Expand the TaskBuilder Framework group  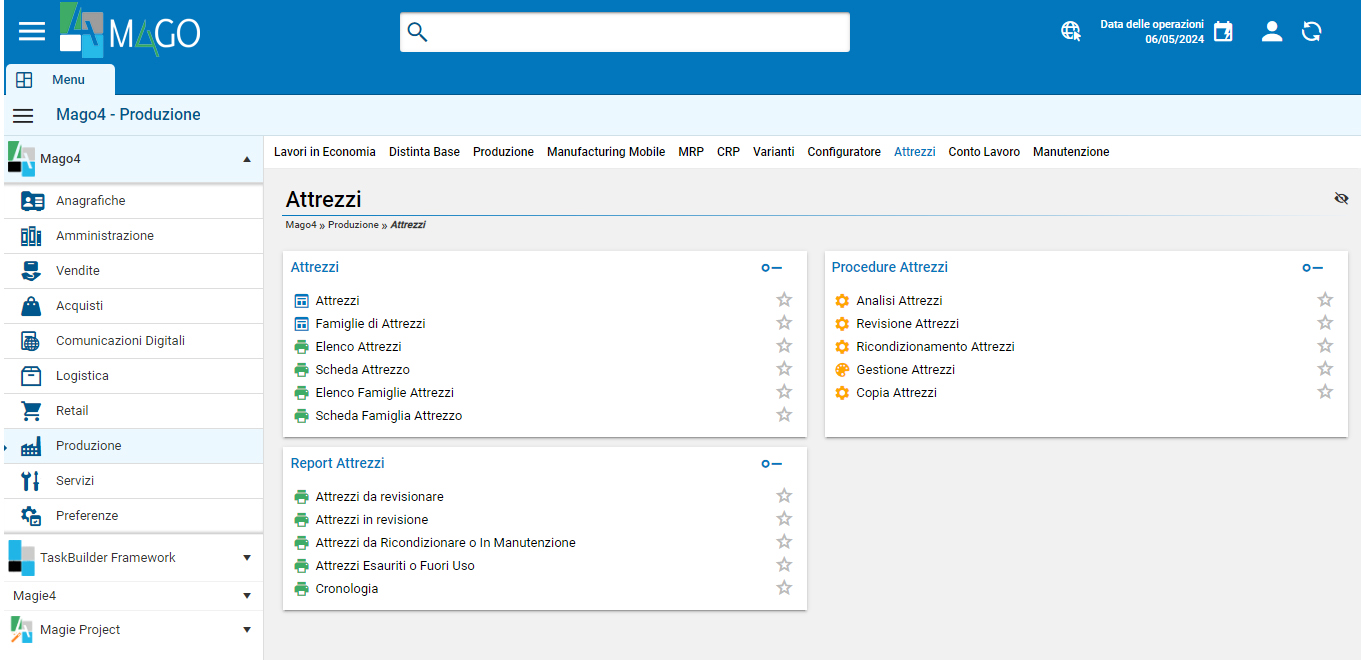247,558
